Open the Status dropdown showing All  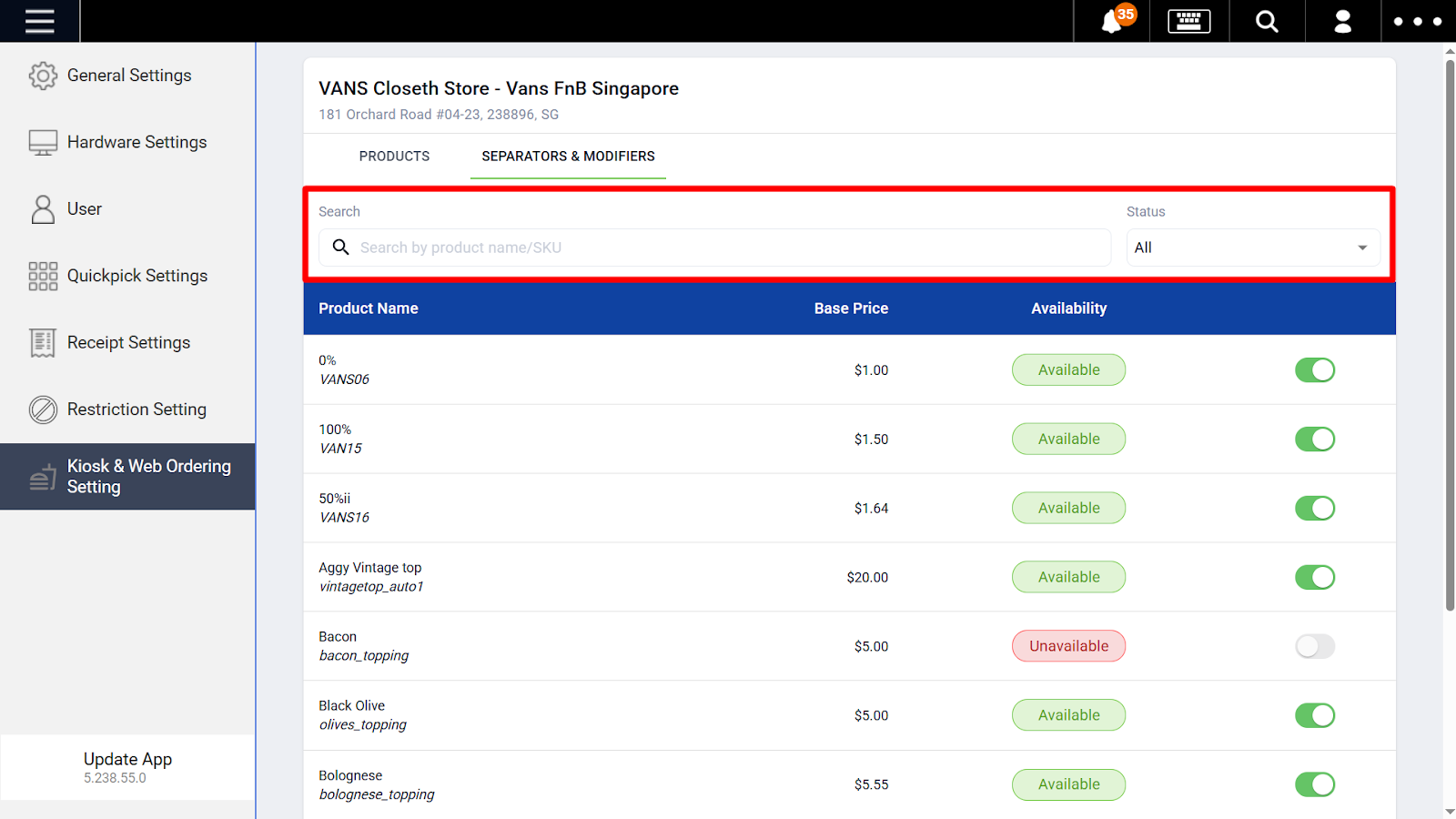1253,248
